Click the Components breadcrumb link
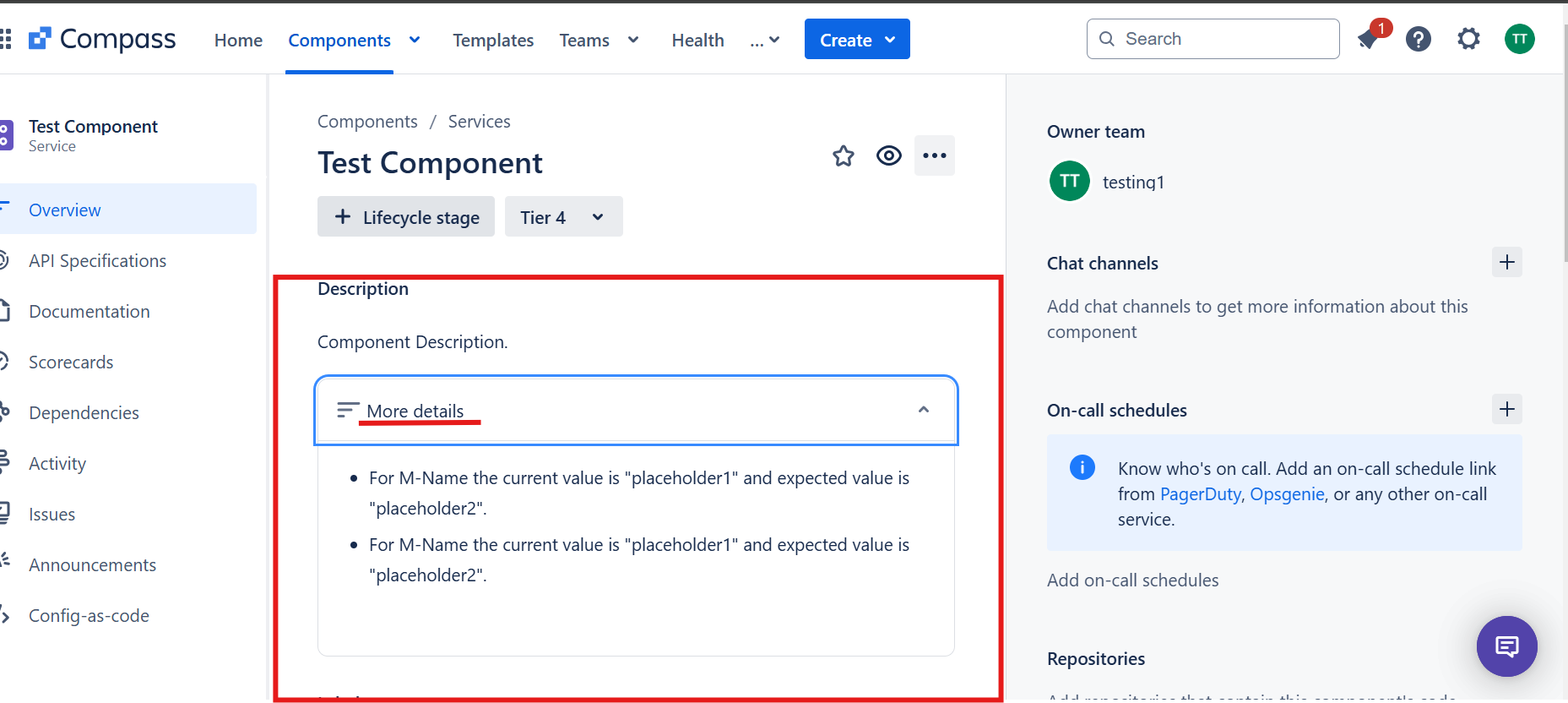The height and width of the screenshot is (703, 1568). [x=367, y=121]
